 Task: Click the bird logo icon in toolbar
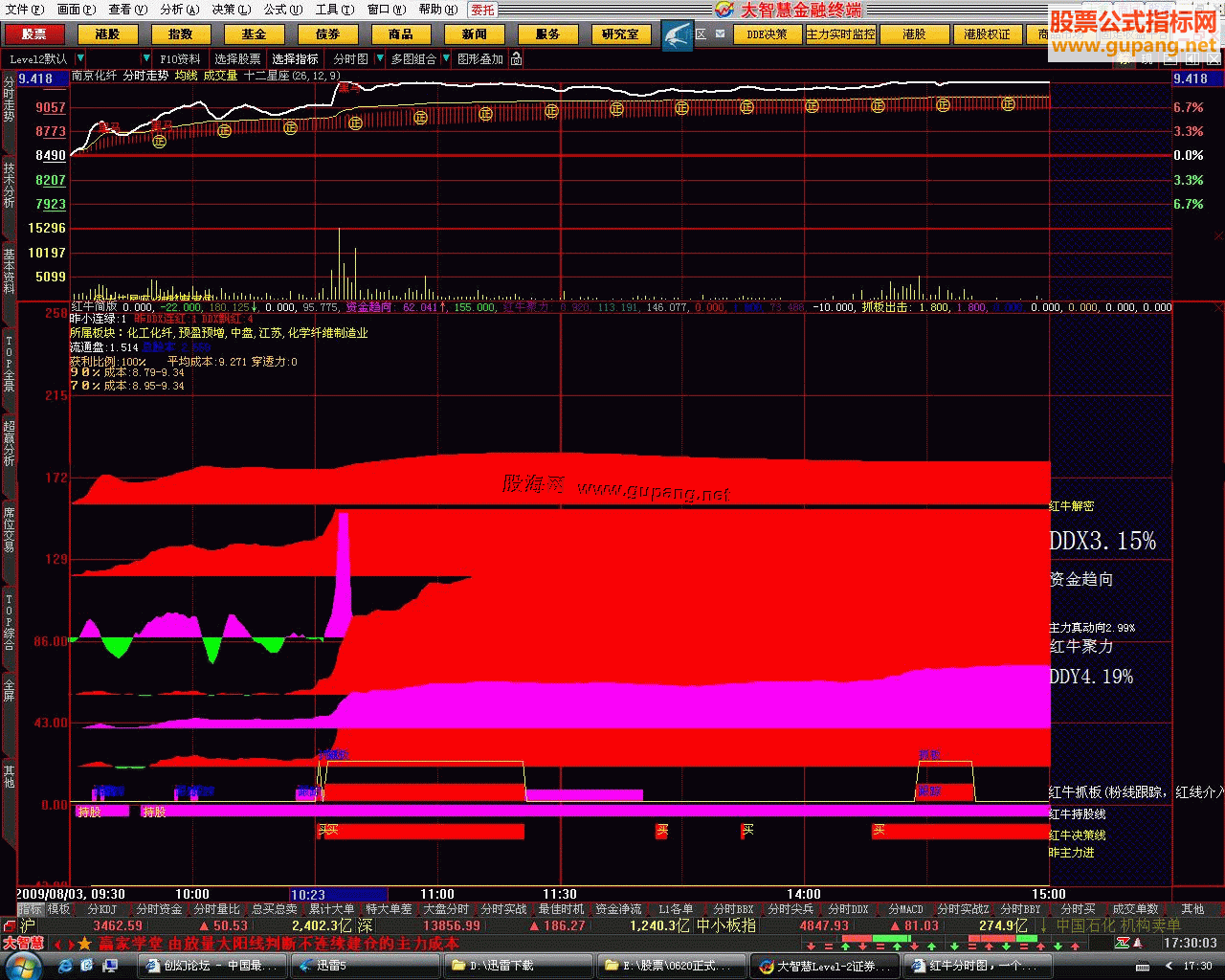pos(677,35)
